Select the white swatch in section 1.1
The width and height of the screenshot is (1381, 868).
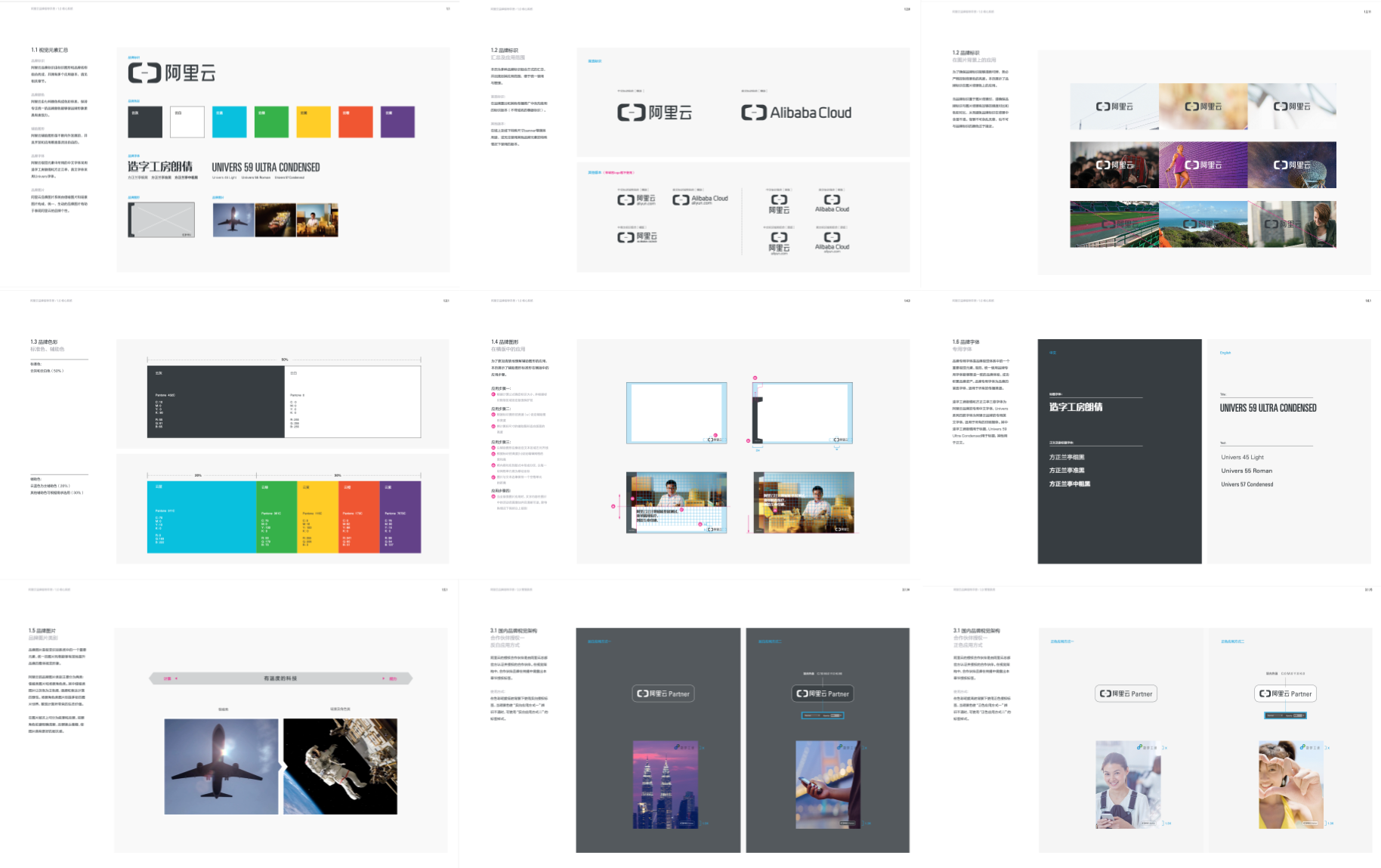tap(187, 122)
